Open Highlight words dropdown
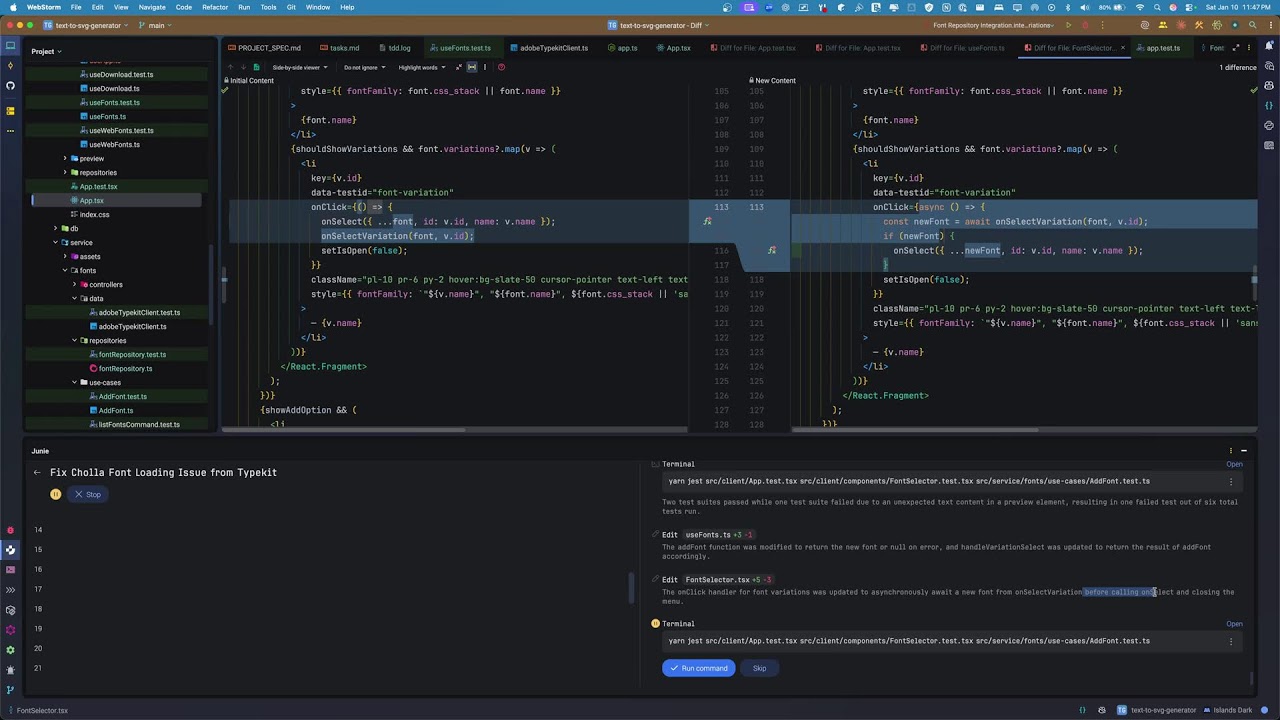Image resolution: width=1280 pixels, height=720 pixels. tap(421, 67)
